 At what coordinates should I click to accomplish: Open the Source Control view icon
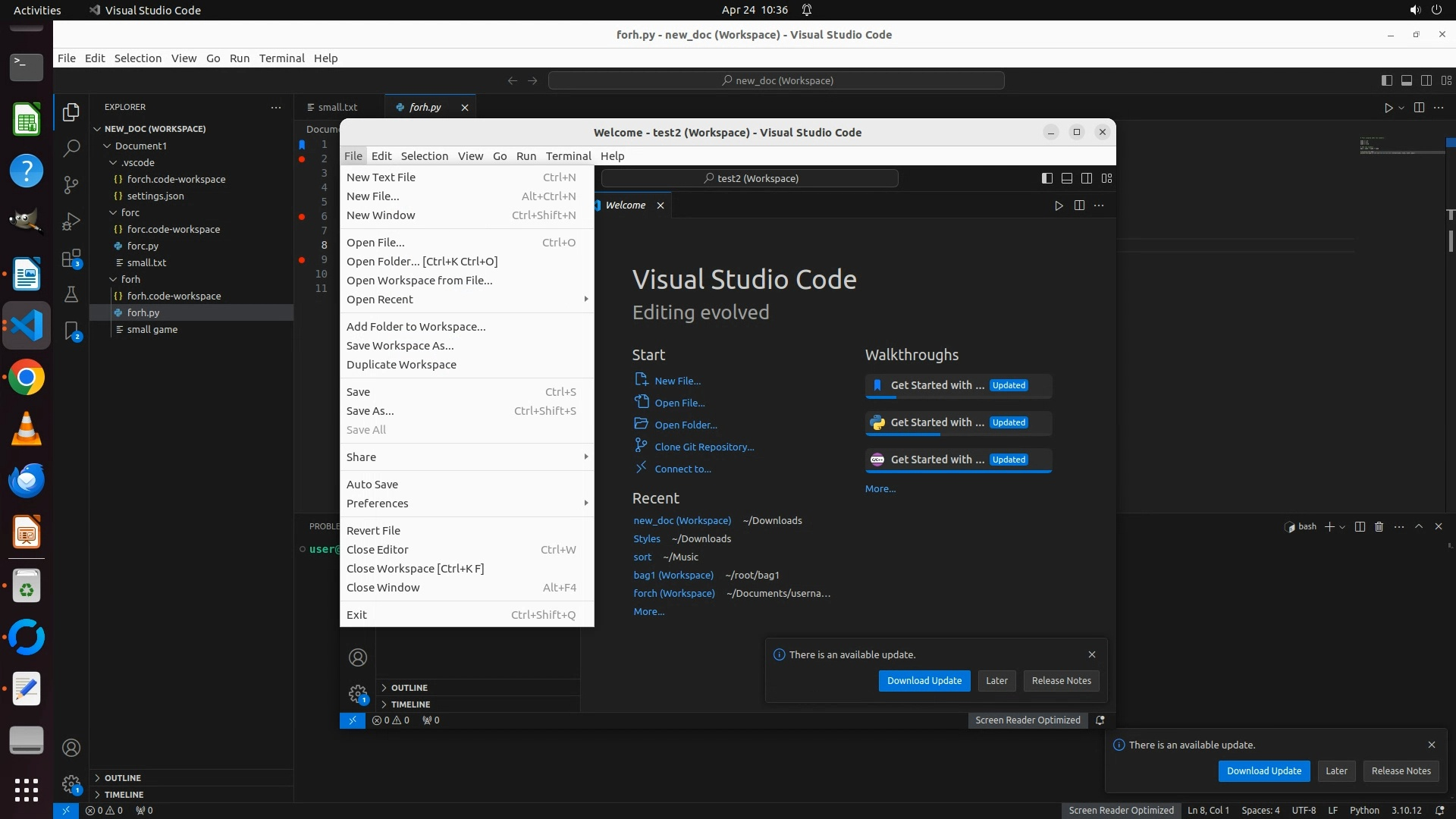[71, 184]
